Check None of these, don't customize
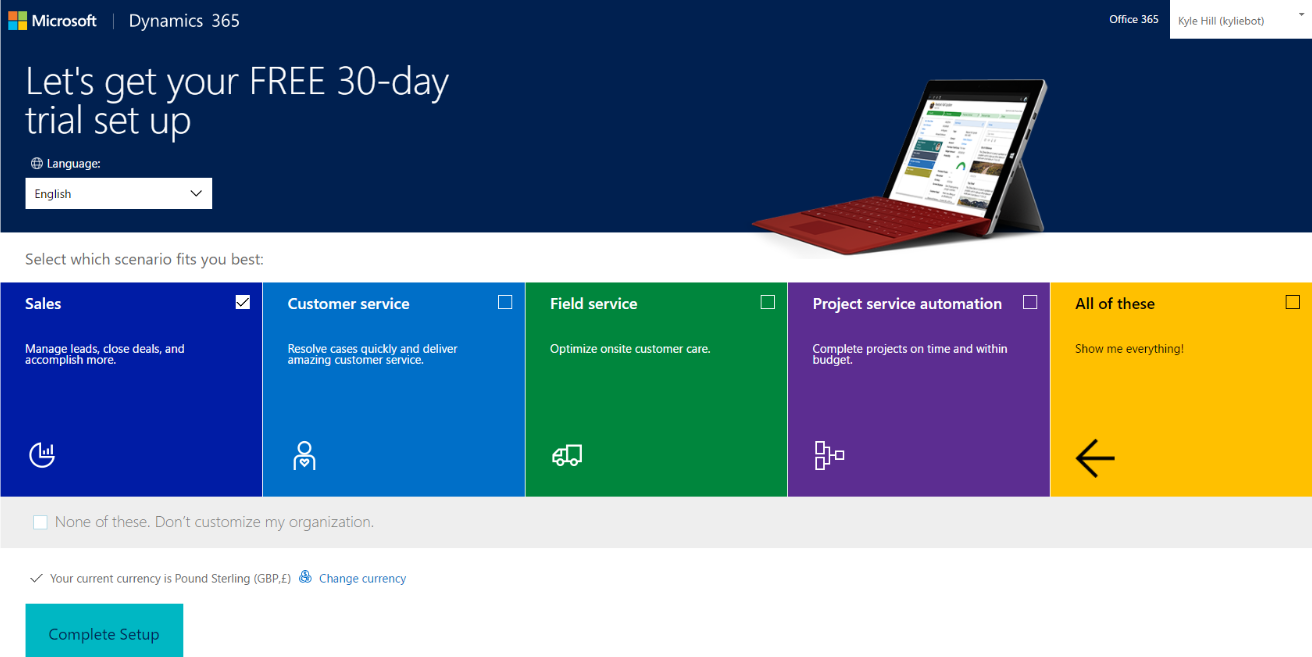 click(x=40, y=522)
